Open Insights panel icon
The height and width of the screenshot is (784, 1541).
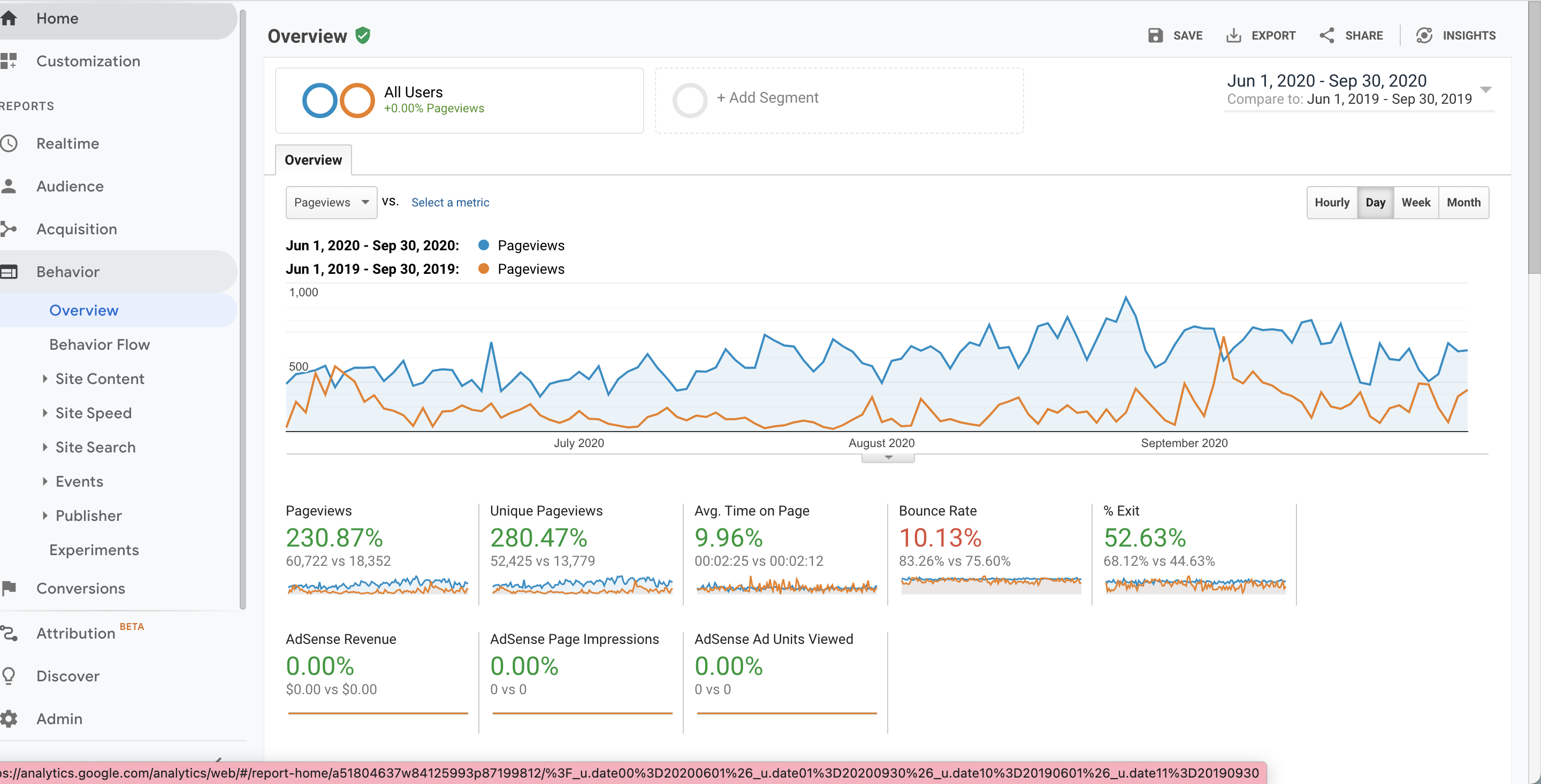(x=1424, y=35)
